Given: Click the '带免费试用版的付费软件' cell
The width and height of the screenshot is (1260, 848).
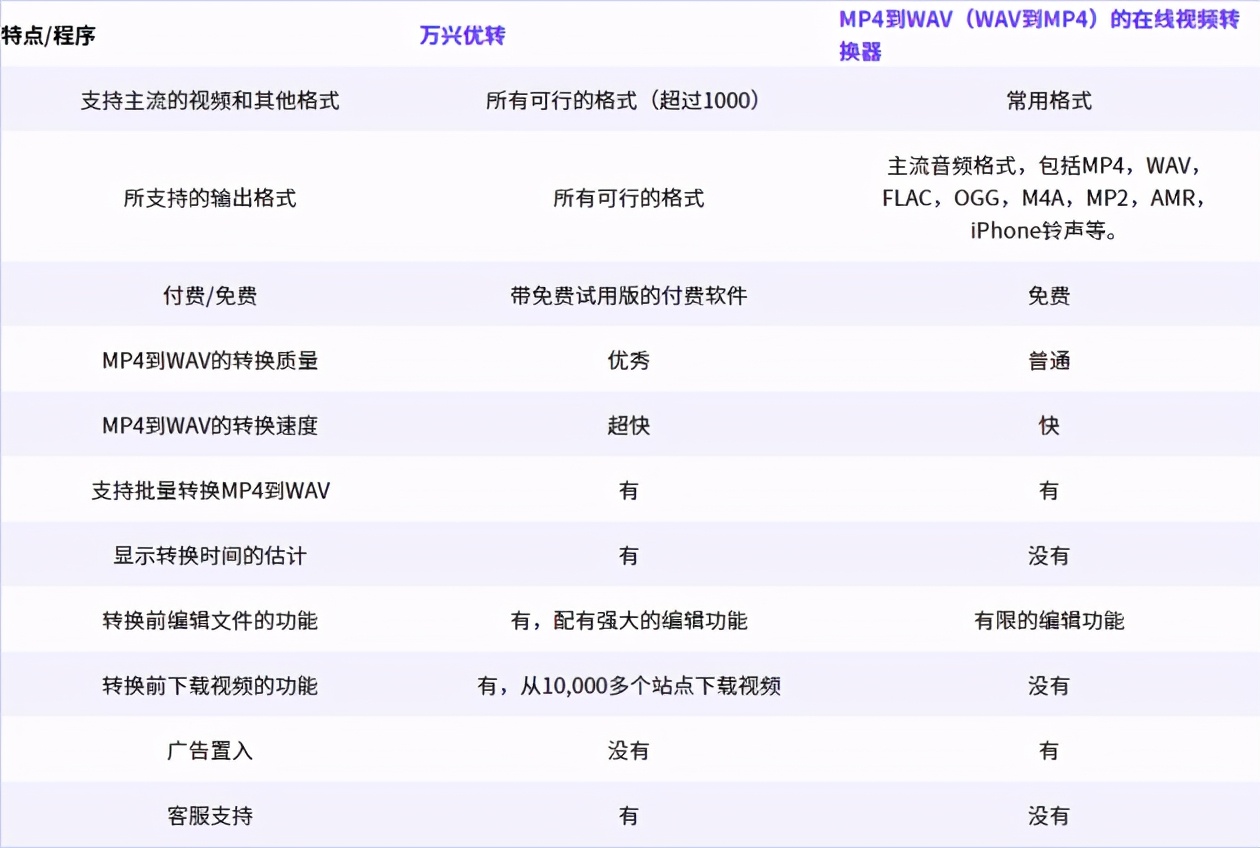Looking at the screenshot, I should click(x=629, y=296).
